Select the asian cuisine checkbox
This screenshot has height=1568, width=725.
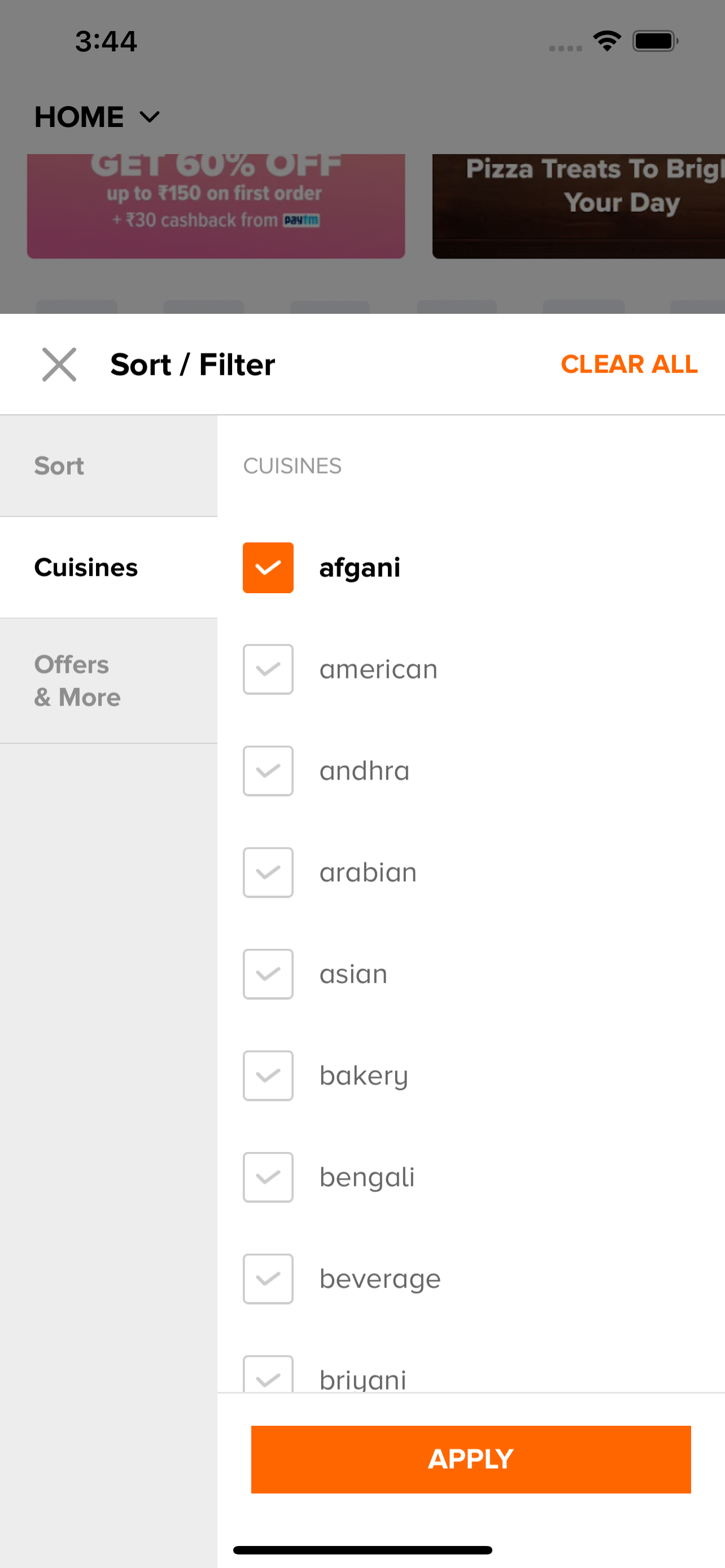268,974
